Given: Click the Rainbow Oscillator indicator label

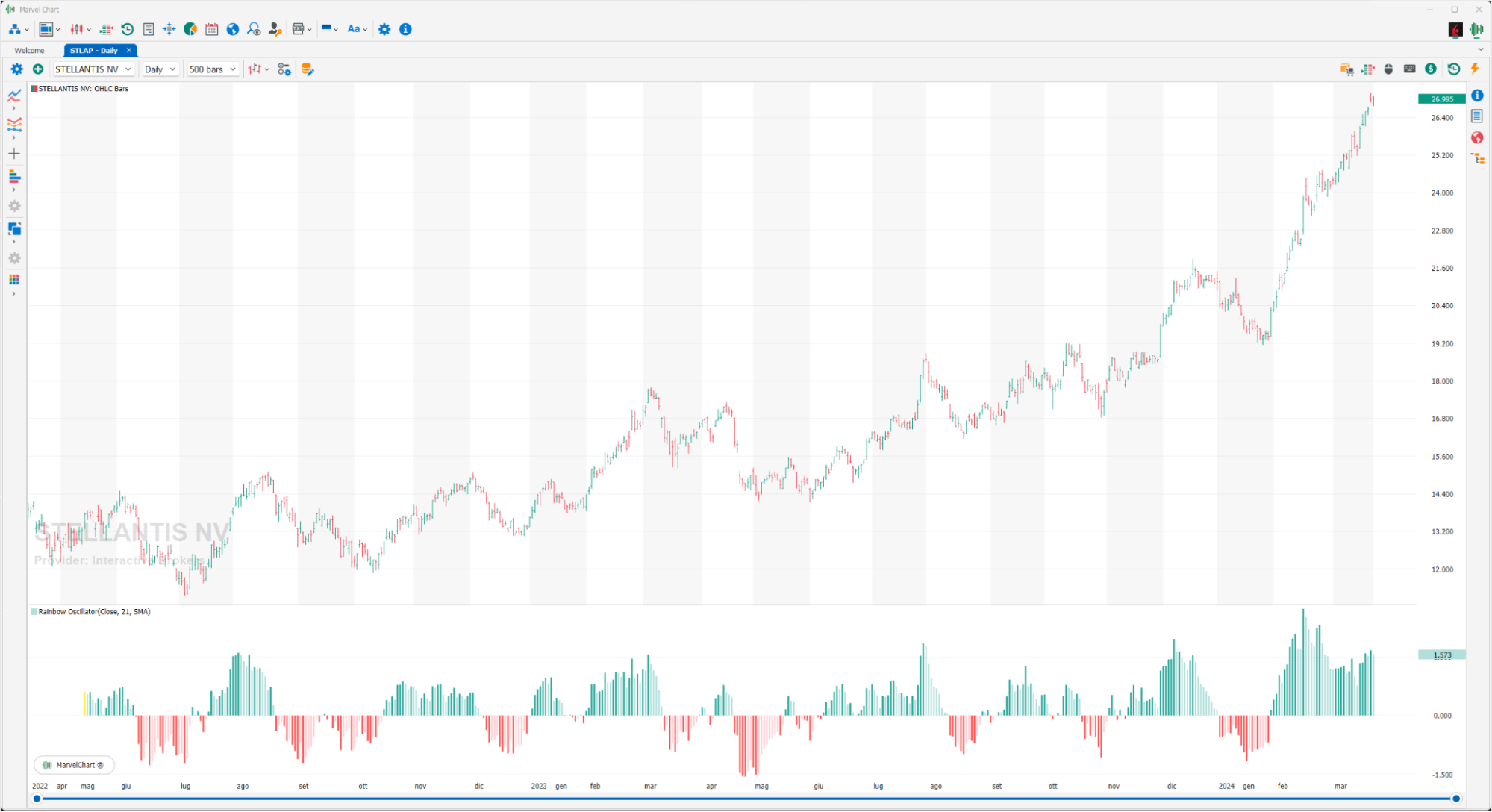Looking at the screenshot, I should [94, 612].
